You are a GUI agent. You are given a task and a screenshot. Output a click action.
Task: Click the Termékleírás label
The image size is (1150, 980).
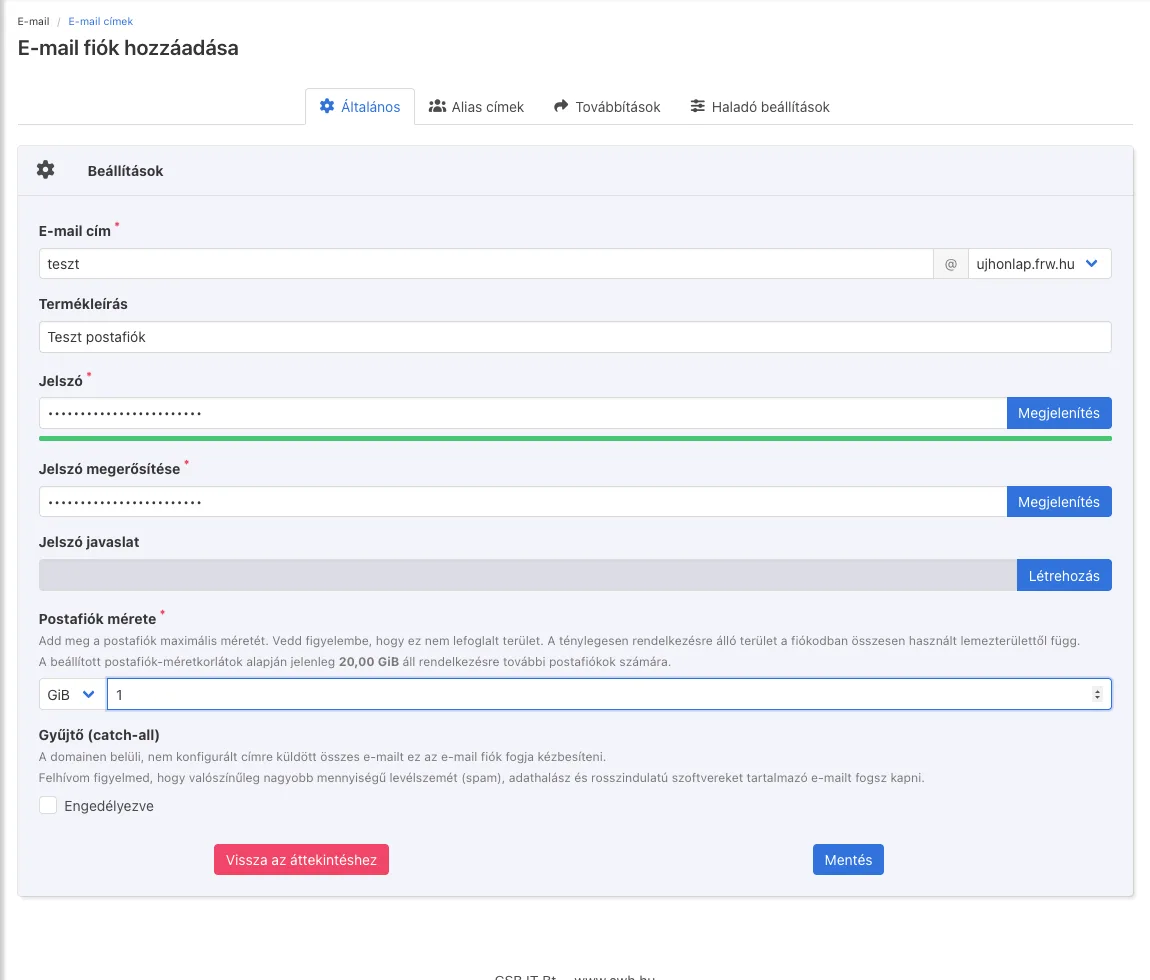click(83, 304)
